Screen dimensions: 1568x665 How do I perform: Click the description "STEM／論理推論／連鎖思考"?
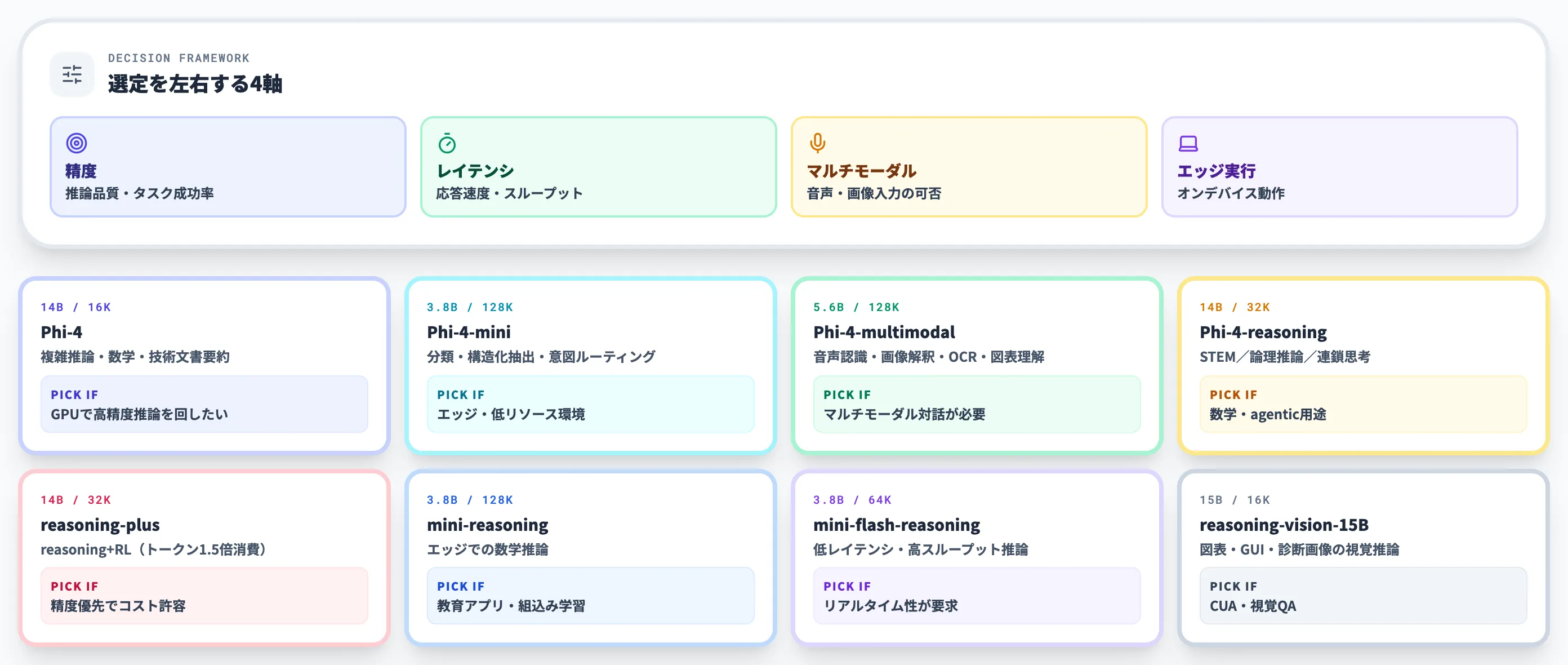tap(1285, 357)
